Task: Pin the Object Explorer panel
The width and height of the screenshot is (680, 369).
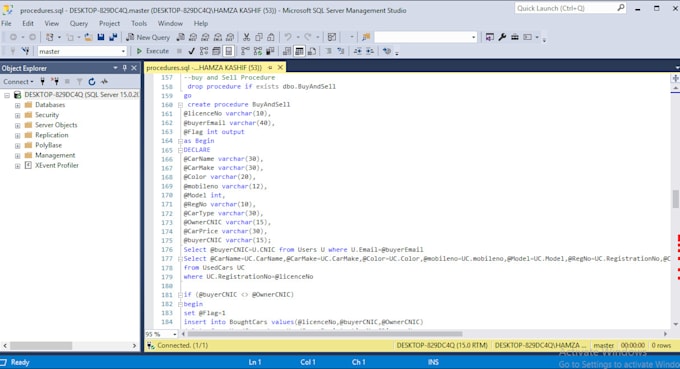Action: (x=124, y=68)
